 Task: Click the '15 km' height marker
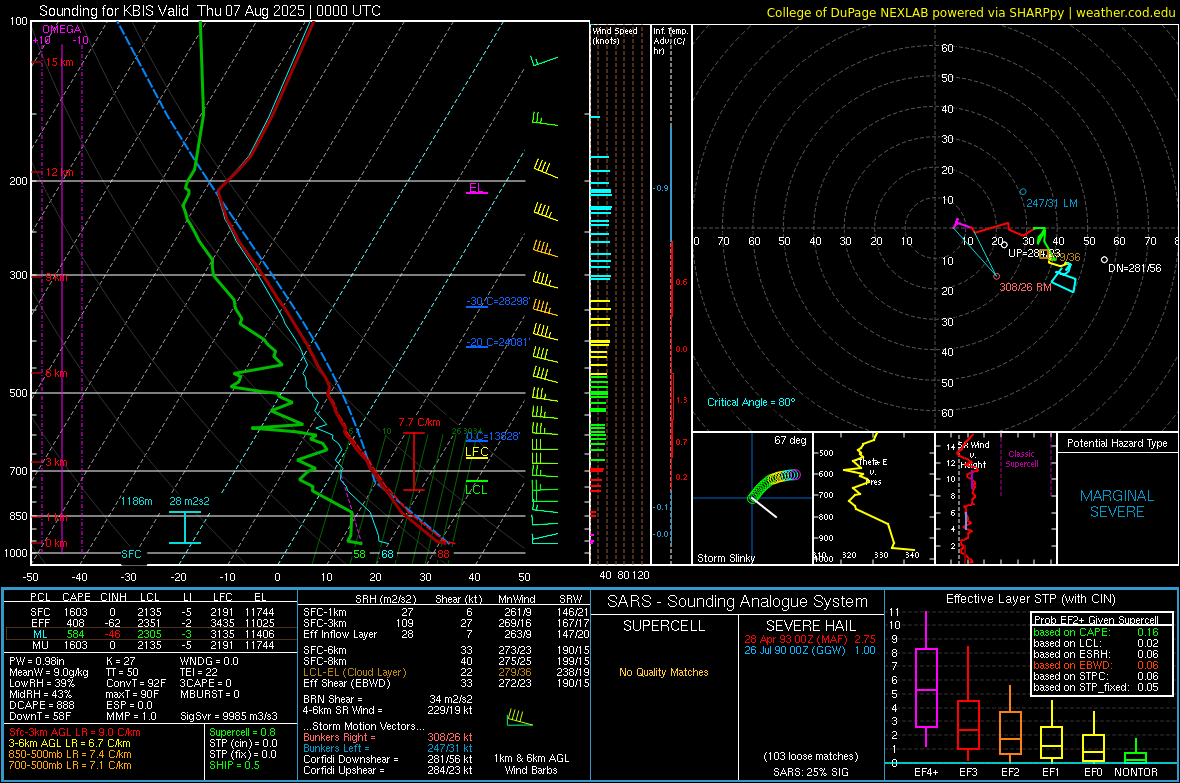coord(59,62)
